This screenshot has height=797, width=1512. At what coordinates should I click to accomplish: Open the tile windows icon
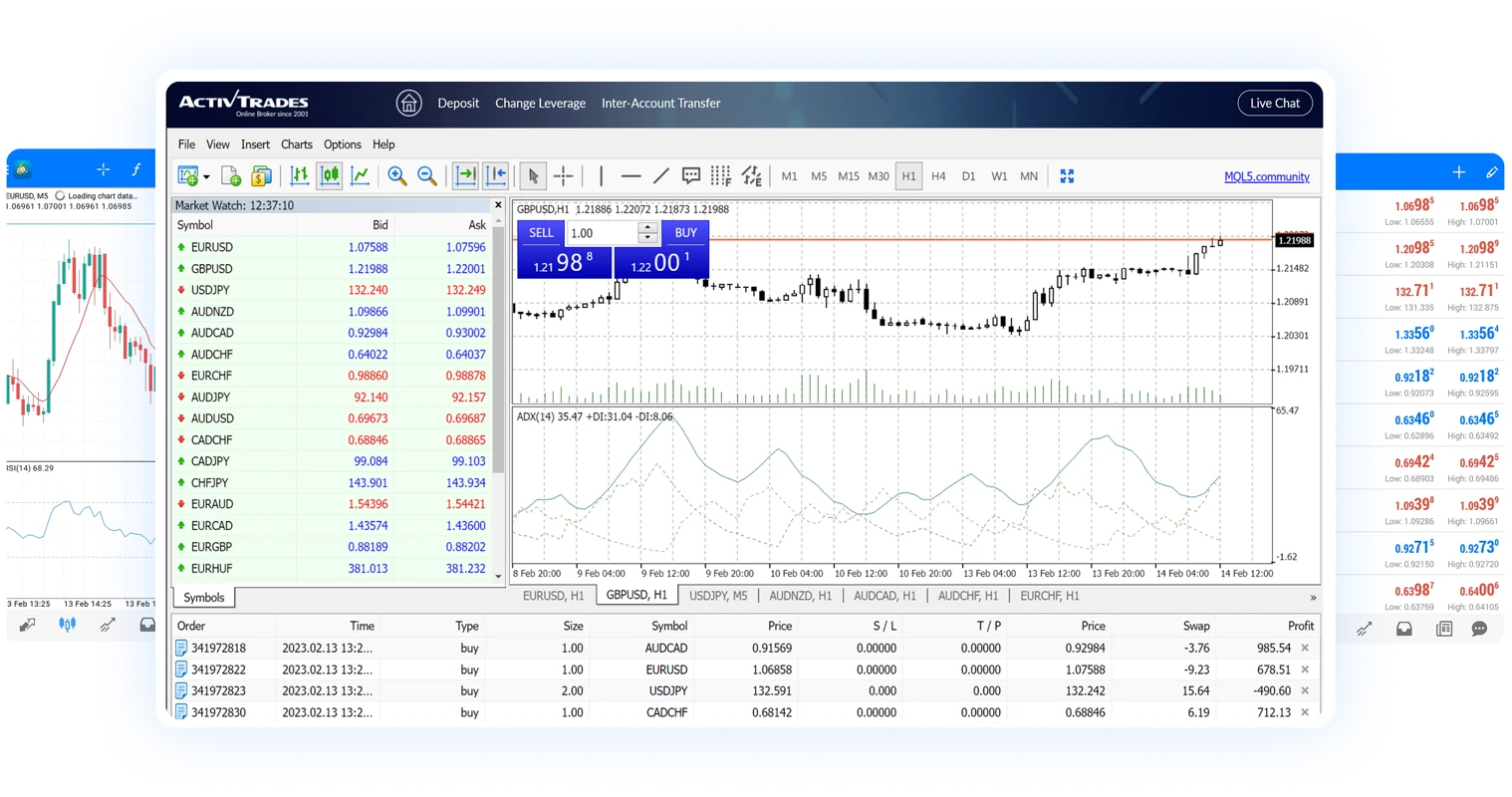1066,175
